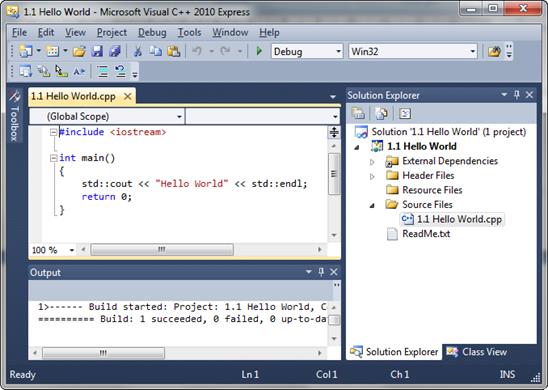Click the Save All icon

115,51
